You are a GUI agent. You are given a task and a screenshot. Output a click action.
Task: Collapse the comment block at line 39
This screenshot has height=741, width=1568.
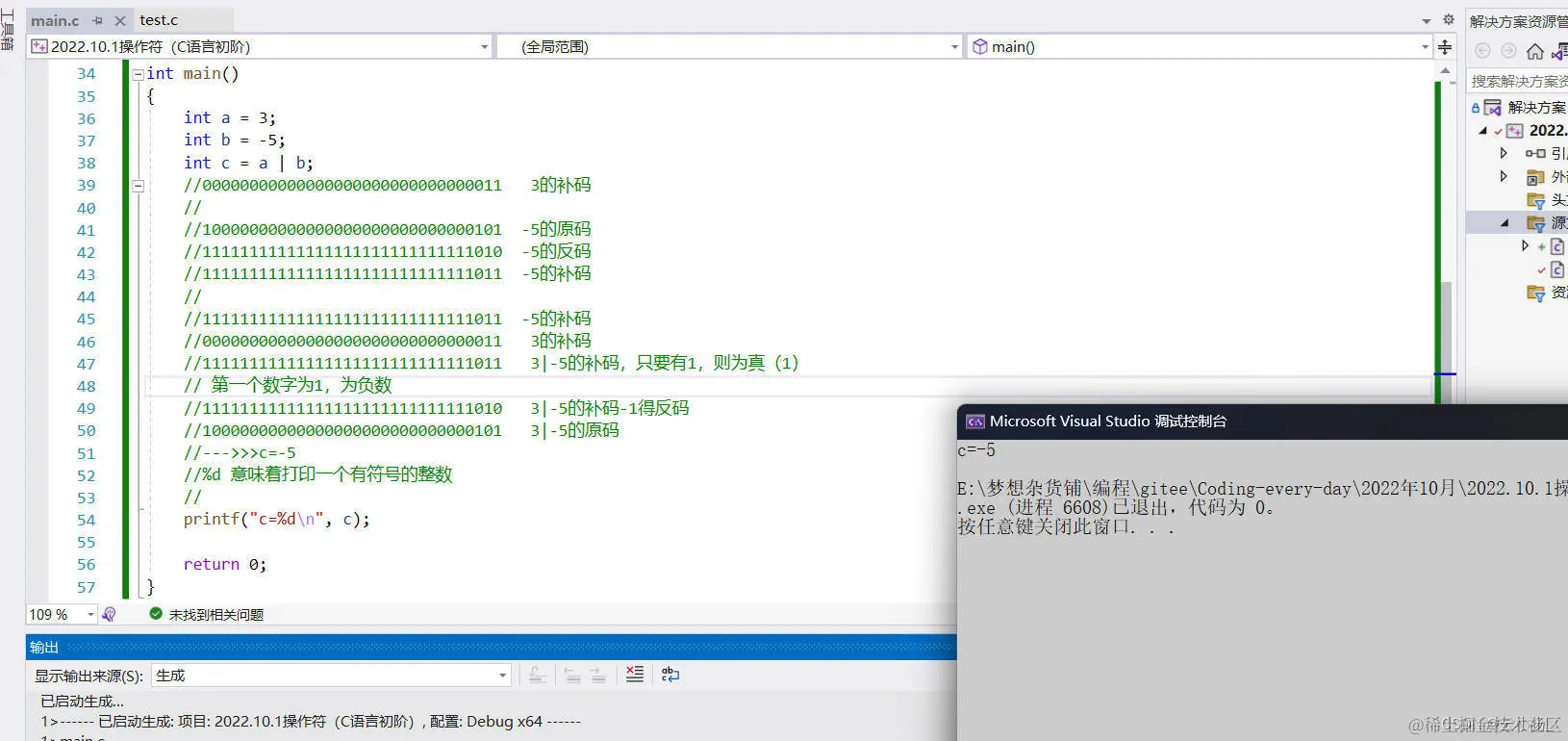click(x=138, y=186)
